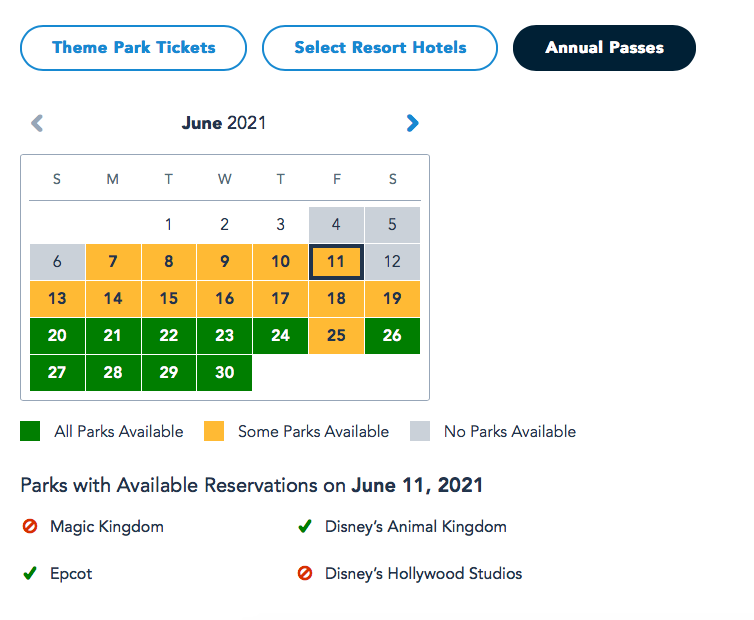Choose June 25 on the calendar

336,336
